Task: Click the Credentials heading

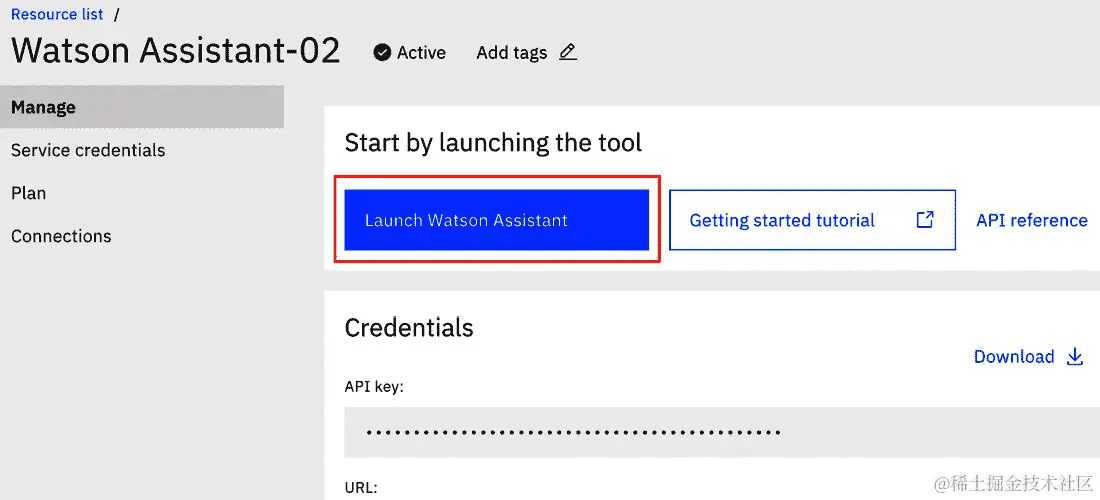Action: click(x=409, y=327)
